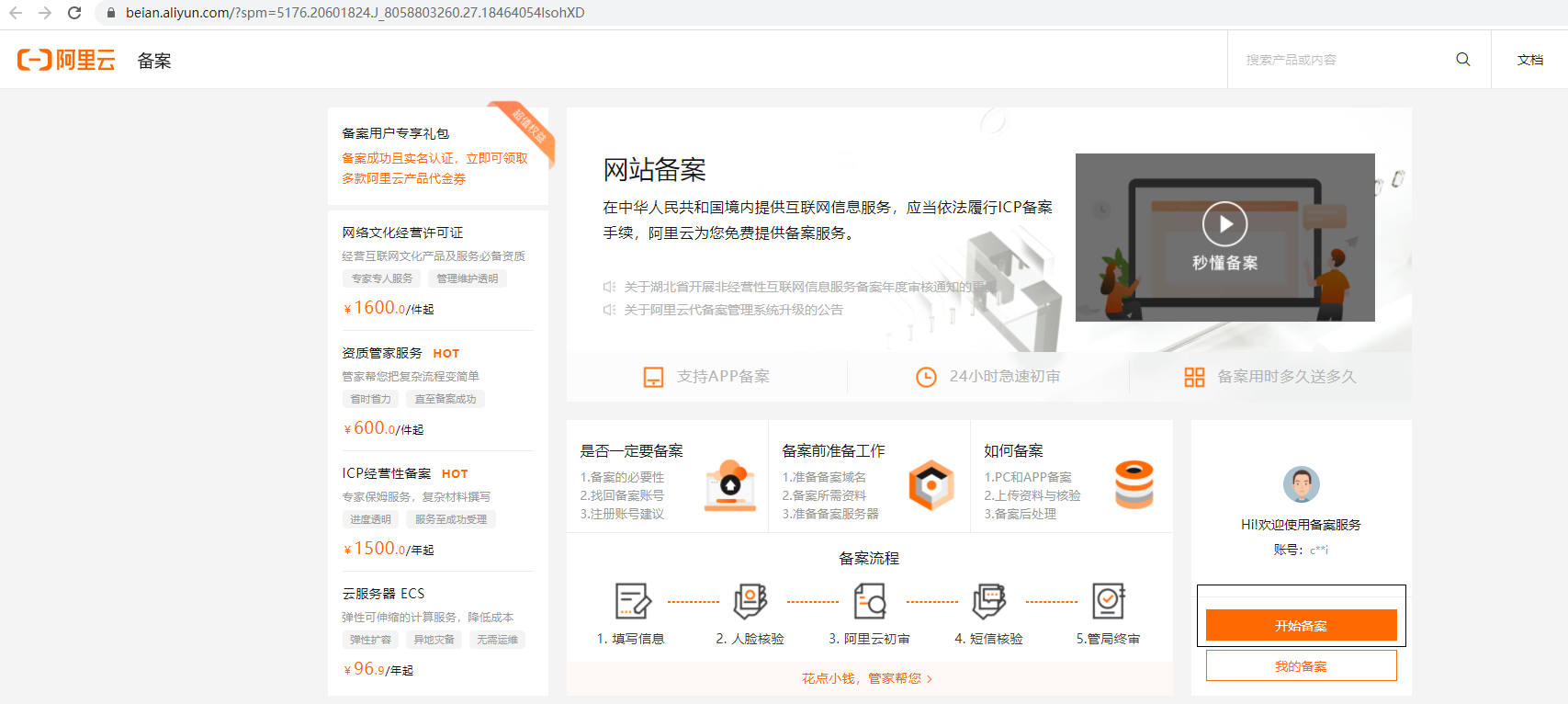Click 2.备案所需资料 item
The height and width of the screenshot is (704, 1568).
(824, 495)
